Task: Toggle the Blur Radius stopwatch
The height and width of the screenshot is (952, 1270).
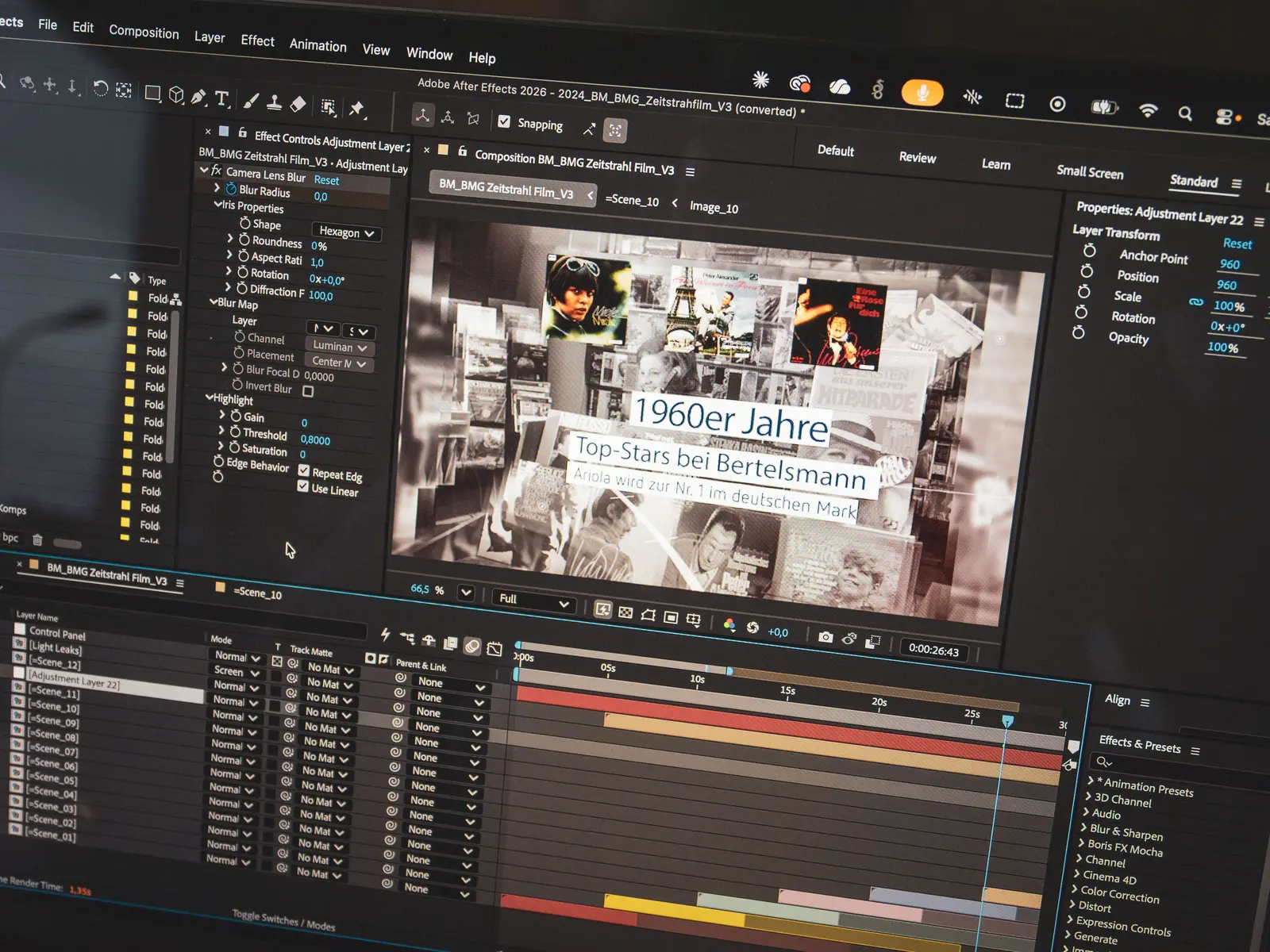Action: click(231, 189)
